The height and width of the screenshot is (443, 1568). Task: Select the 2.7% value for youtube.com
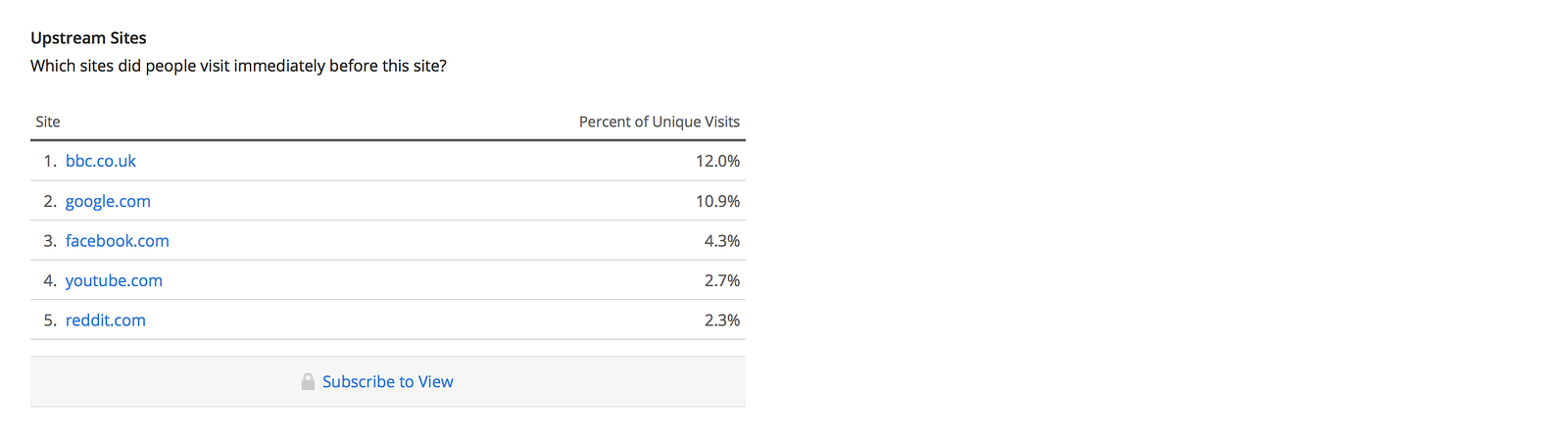click(x=721, y=280)
